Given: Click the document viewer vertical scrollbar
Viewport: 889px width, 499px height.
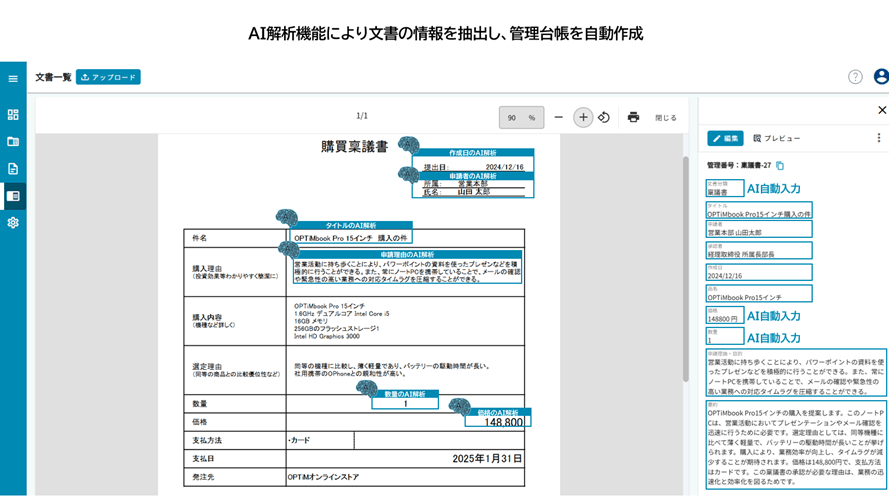Looking at the screenshot, I should click(685, 269).
